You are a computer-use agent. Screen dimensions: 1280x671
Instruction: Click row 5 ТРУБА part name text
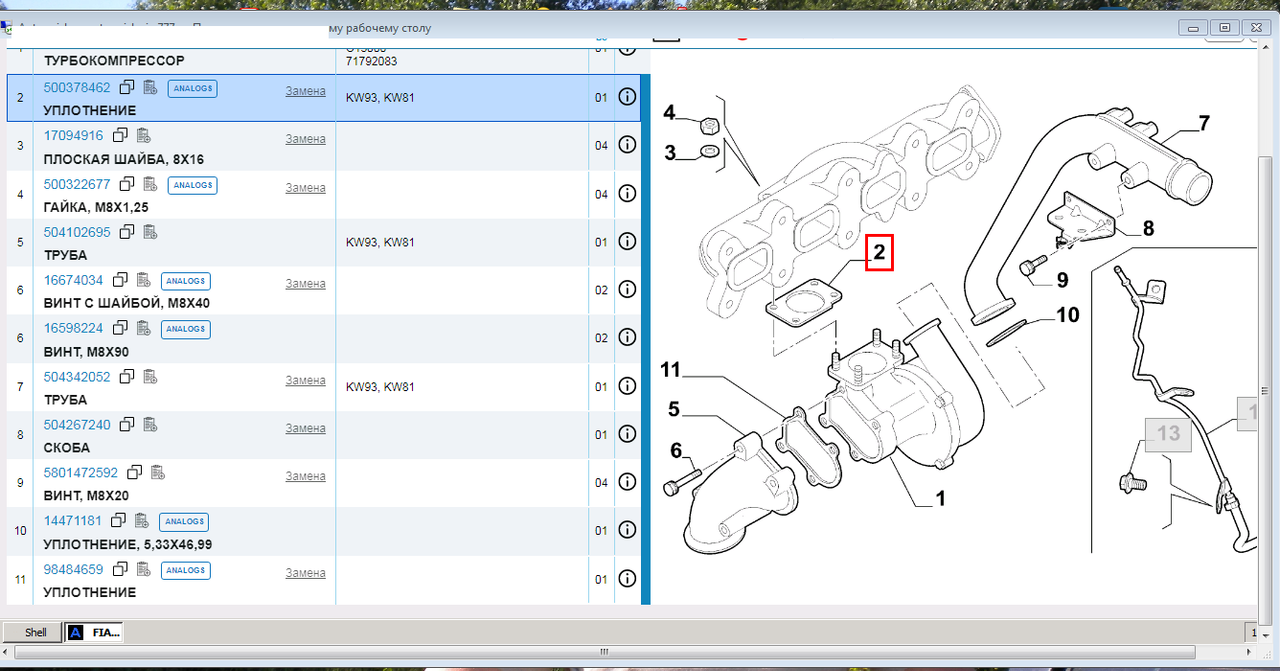point(65,255)
